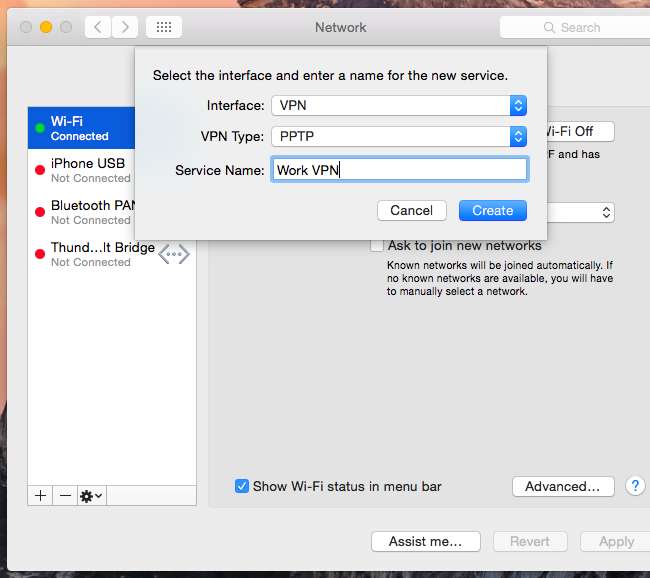Viewport: 650px width, 578px height.
Task: Select iPhone USB service
Action: click(x=80, y=170)
